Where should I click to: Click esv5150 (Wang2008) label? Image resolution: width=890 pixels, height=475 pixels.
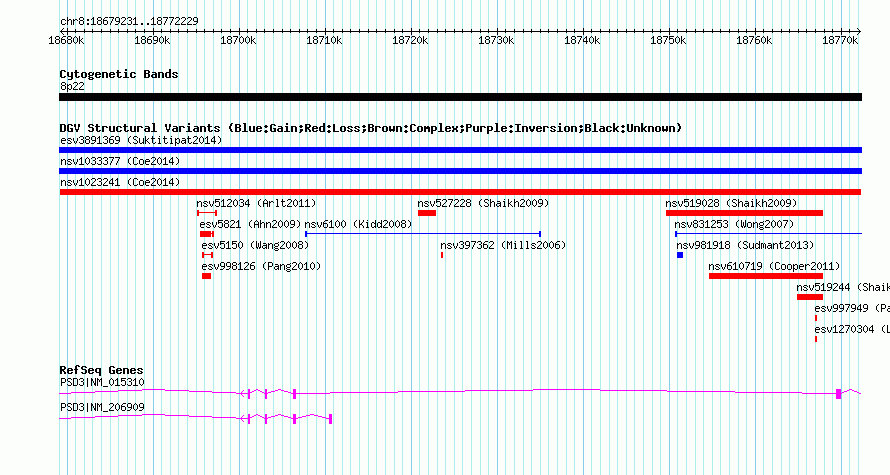click(255, 245)
